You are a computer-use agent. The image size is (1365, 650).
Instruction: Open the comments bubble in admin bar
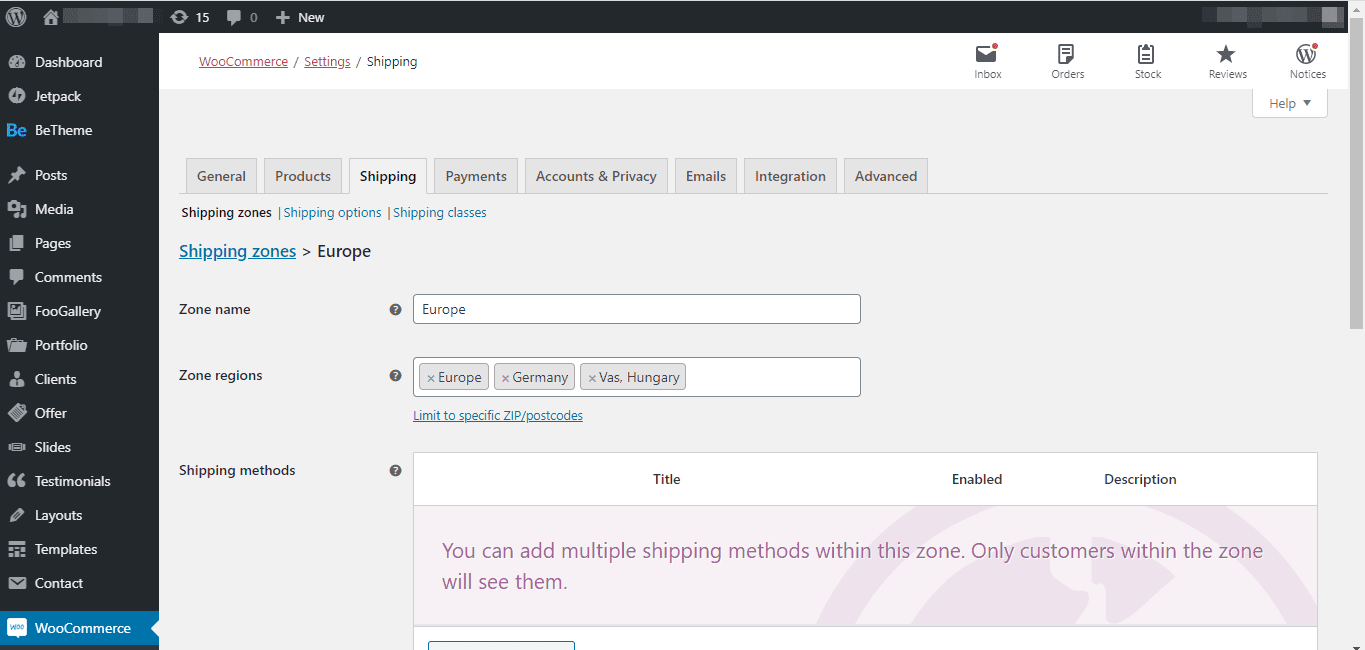pyautogui.click(x=234, y=18)
